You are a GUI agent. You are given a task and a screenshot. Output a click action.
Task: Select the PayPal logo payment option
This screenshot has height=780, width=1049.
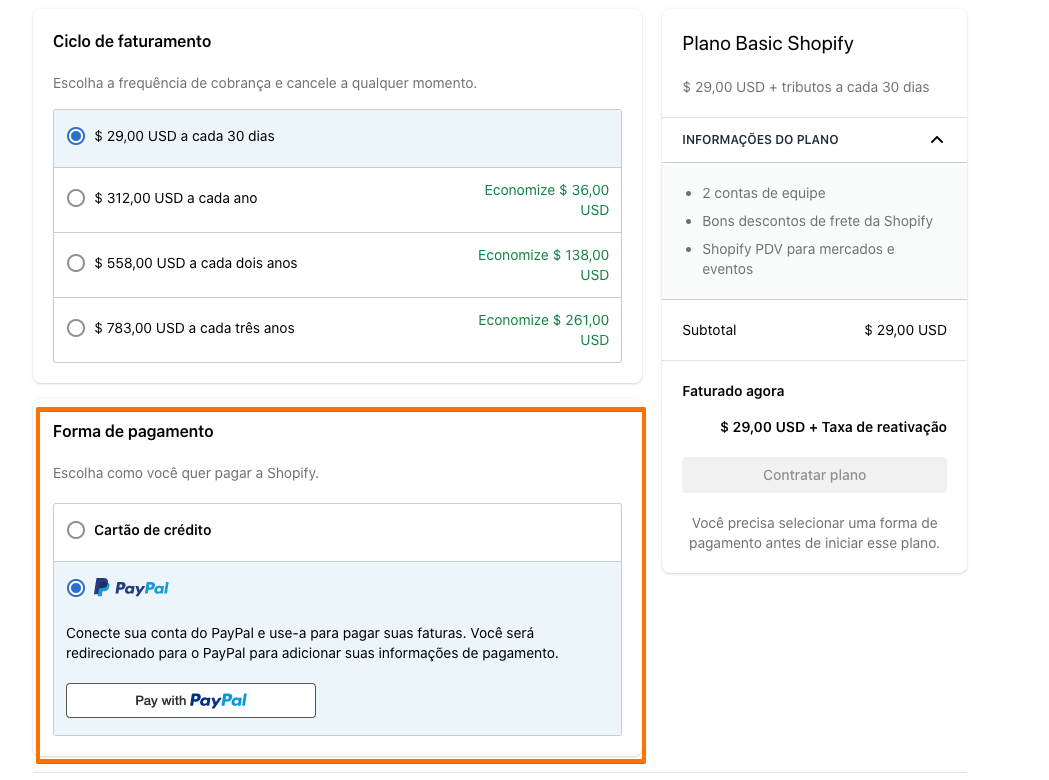click(131, 588)
